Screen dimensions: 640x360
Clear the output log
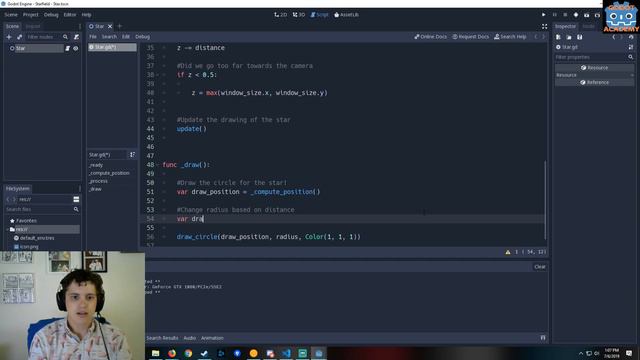click(540, 267)
